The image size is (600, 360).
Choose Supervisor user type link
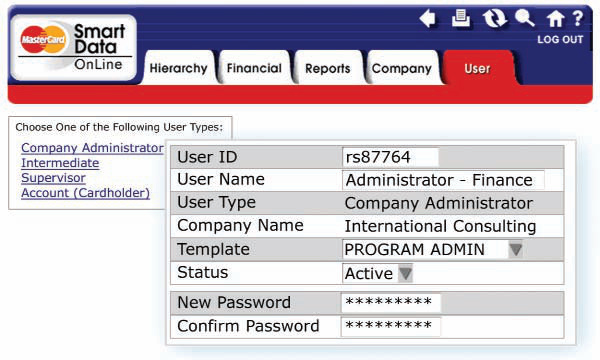click(53, 178)
